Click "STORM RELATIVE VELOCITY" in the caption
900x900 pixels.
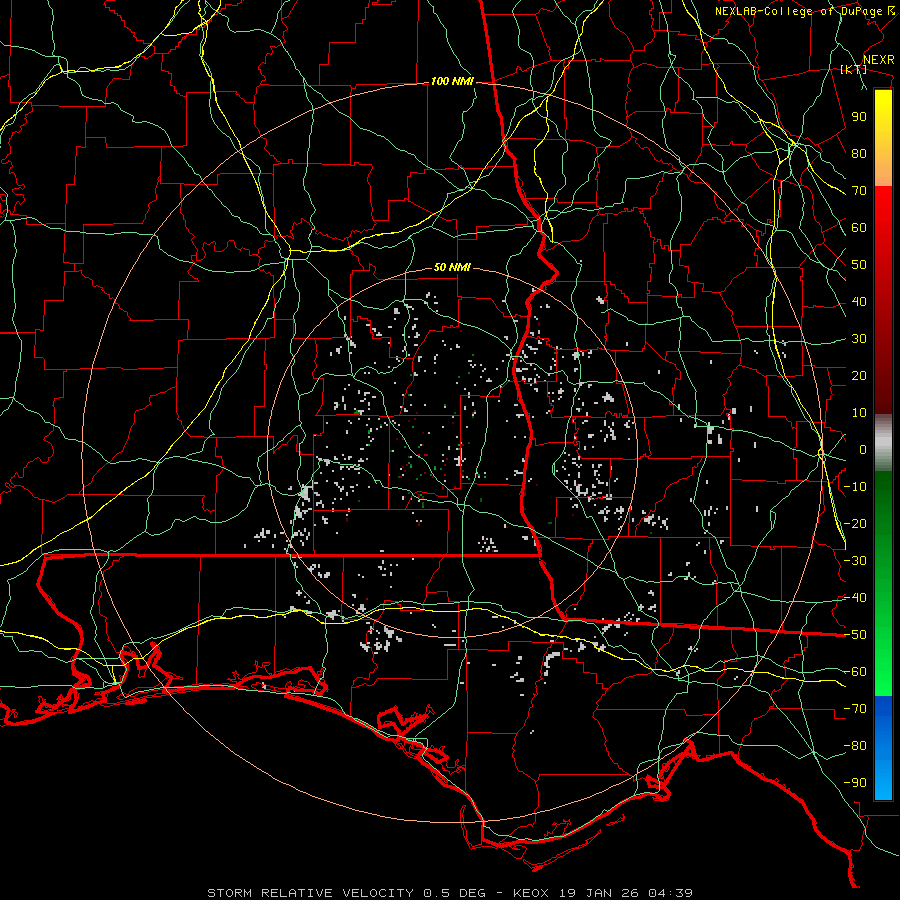[310, 893]
